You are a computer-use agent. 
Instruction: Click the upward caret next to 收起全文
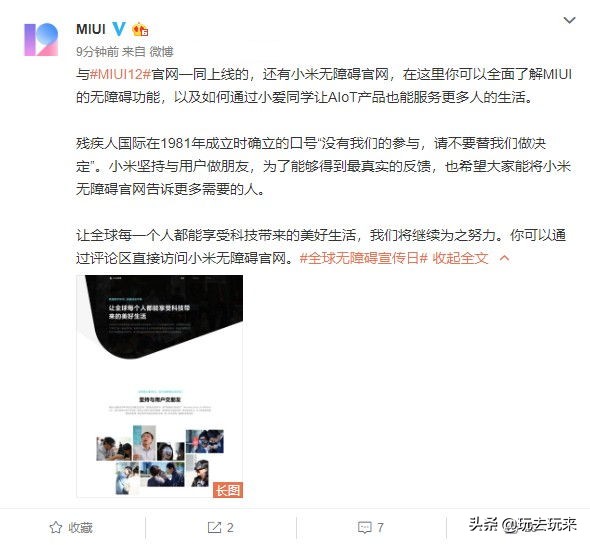tap(505, 258)
